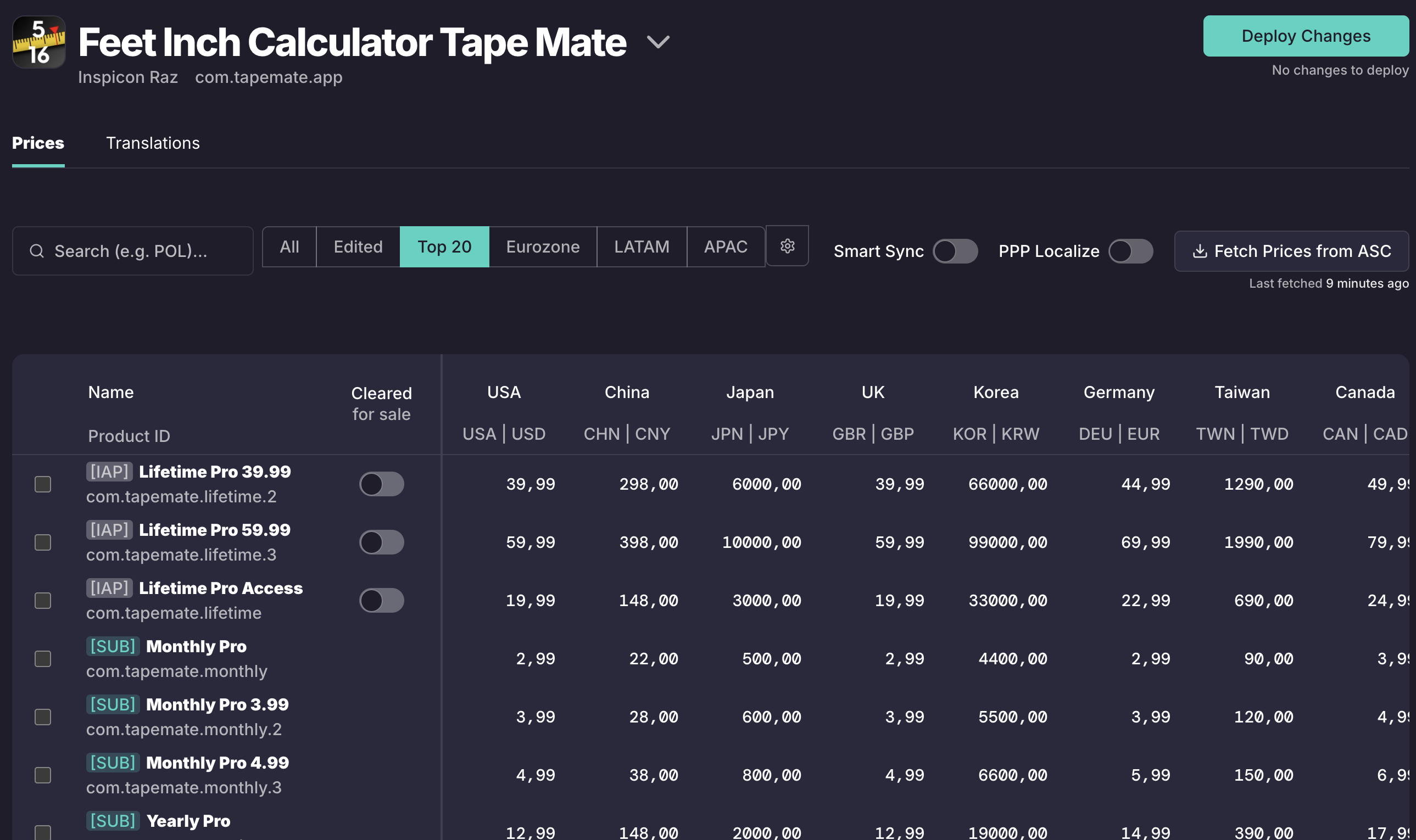The height and width of the screenshot is (840, 1416).
Task: Enable the PPP Localize toggle
Action: (1130, 251)
